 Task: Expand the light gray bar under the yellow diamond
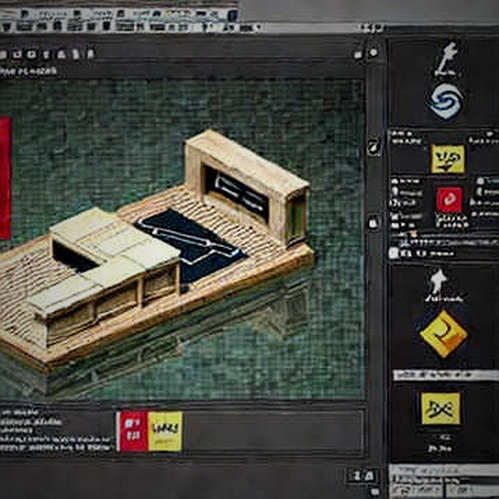pyautogui.click(x=446, y=375)
